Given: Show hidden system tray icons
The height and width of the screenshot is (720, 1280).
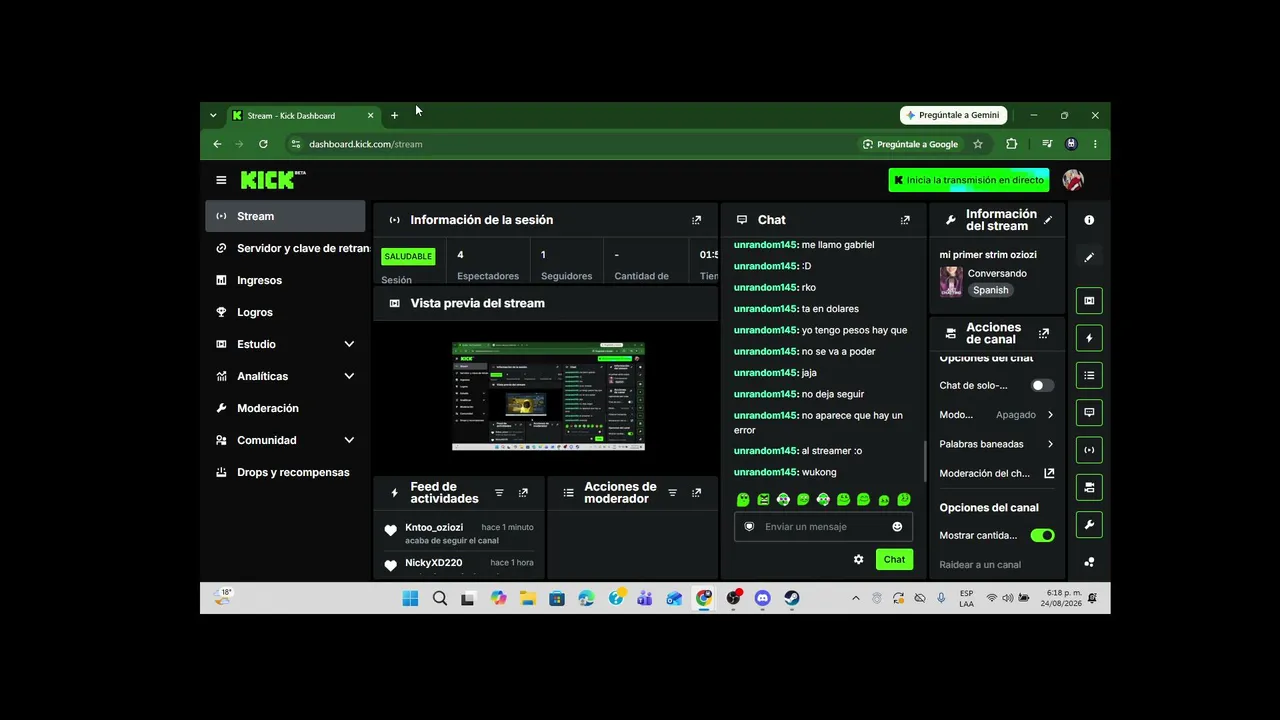Looking at the screenshot, I should pos(855,598).
